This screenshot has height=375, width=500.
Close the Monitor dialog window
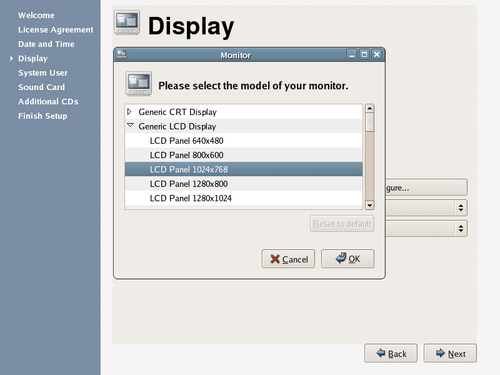pyautogui.click(x=377, y=55)
